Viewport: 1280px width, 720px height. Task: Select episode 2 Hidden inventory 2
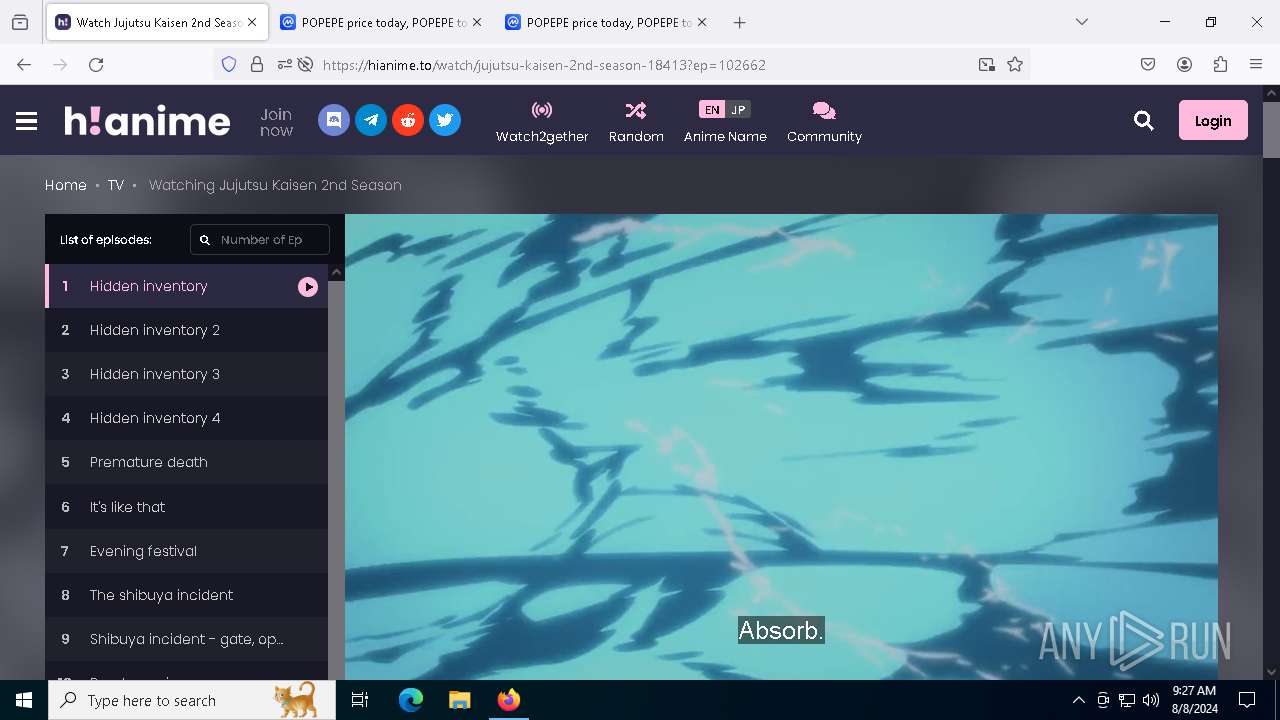[186, 330]
